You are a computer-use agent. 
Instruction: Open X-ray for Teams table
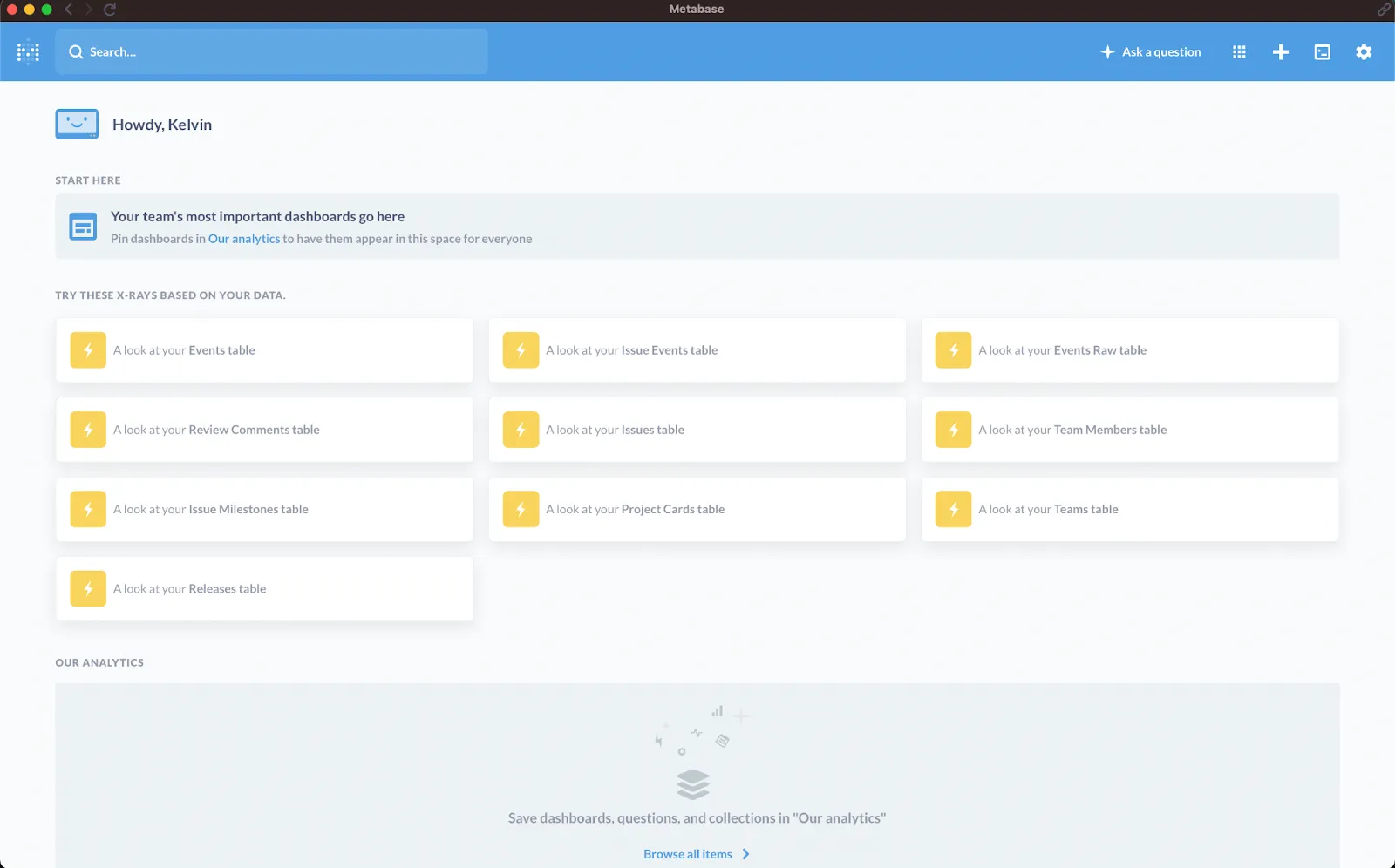pos(1130,509)
